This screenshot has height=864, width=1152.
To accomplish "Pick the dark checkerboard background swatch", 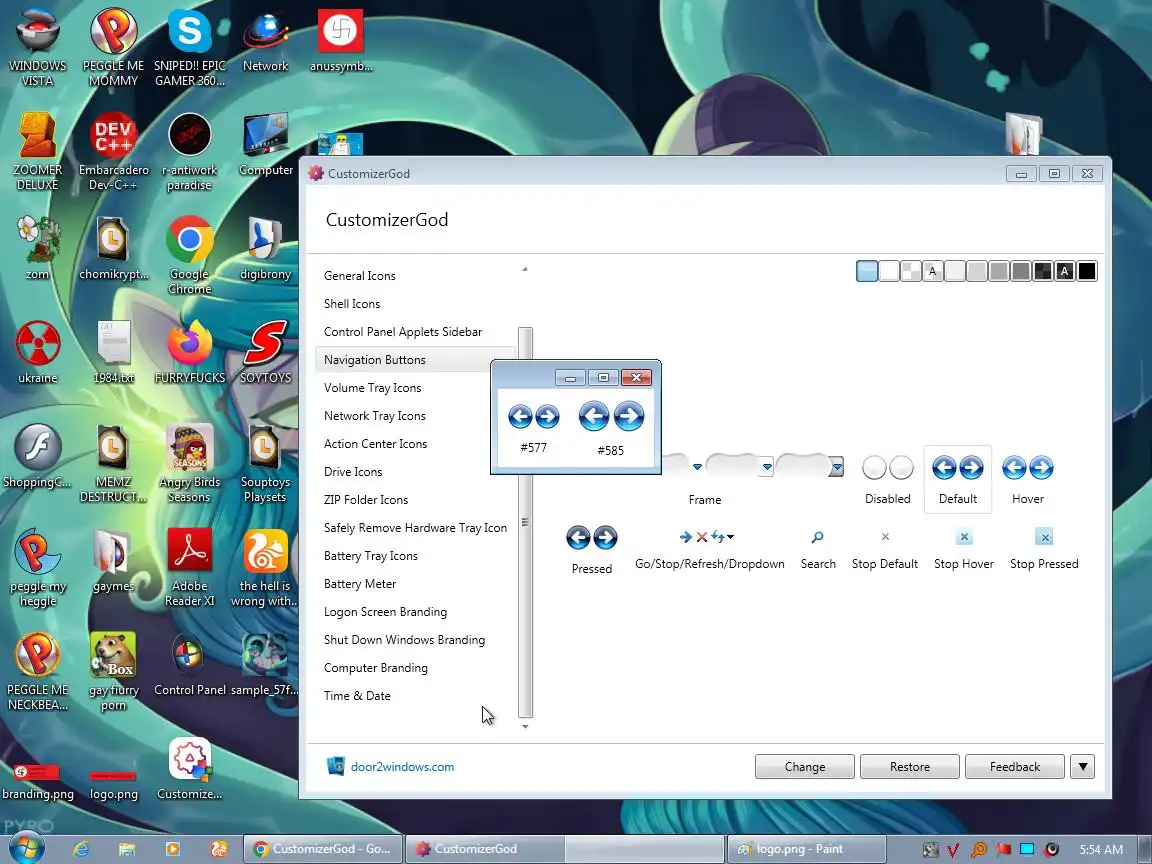I will (x=1043, y=271).
